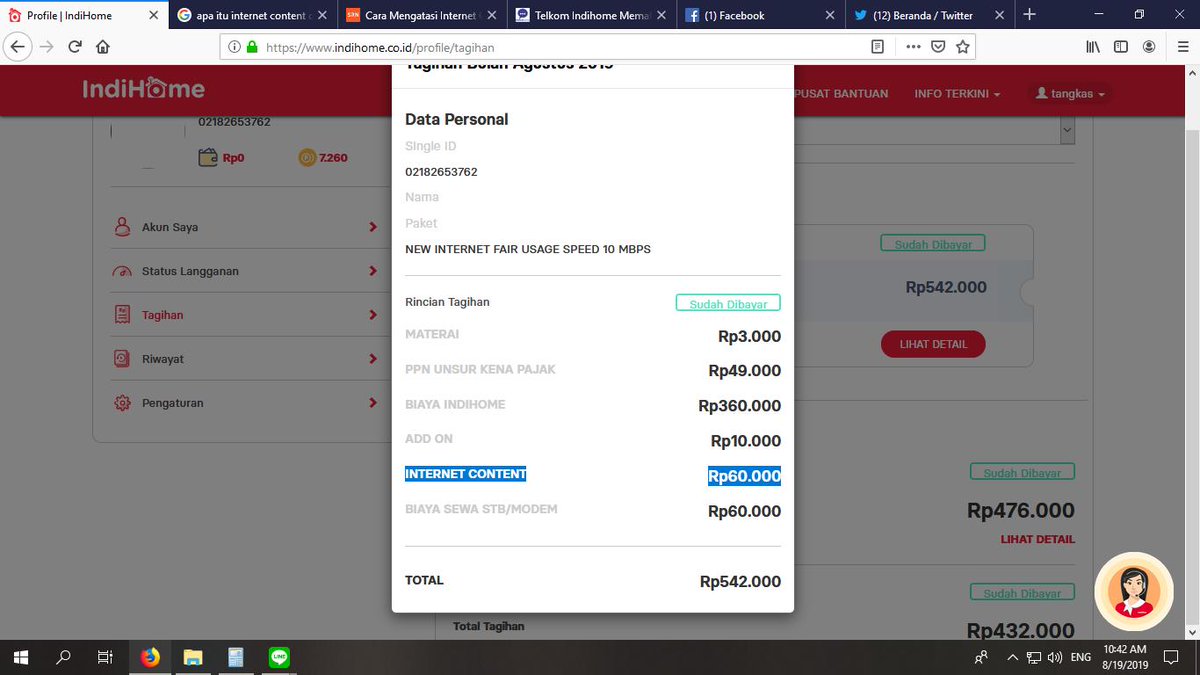
Task: Open Pengaturan in sidebar menu
Action: click(x=173, y=403)
